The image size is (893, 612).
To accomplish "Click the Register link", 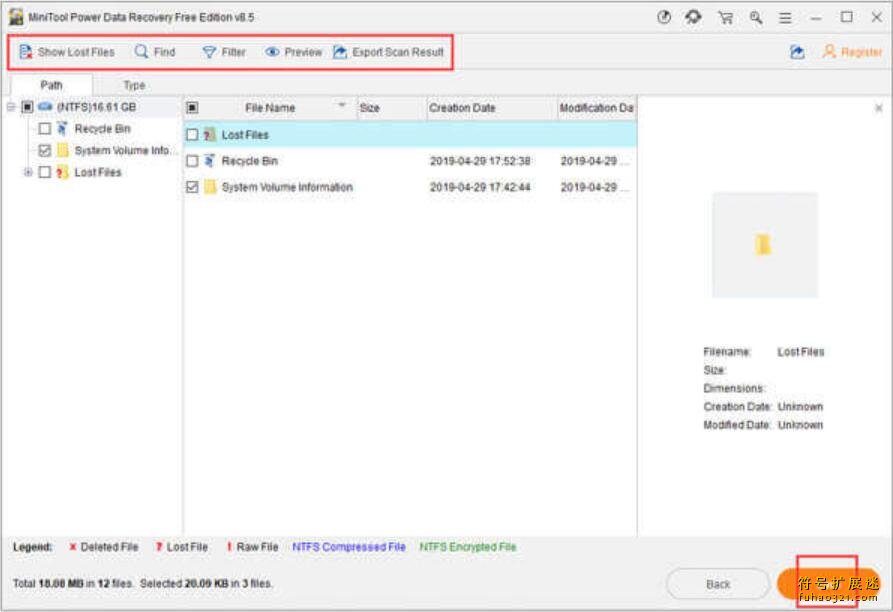I will point(853,52).
